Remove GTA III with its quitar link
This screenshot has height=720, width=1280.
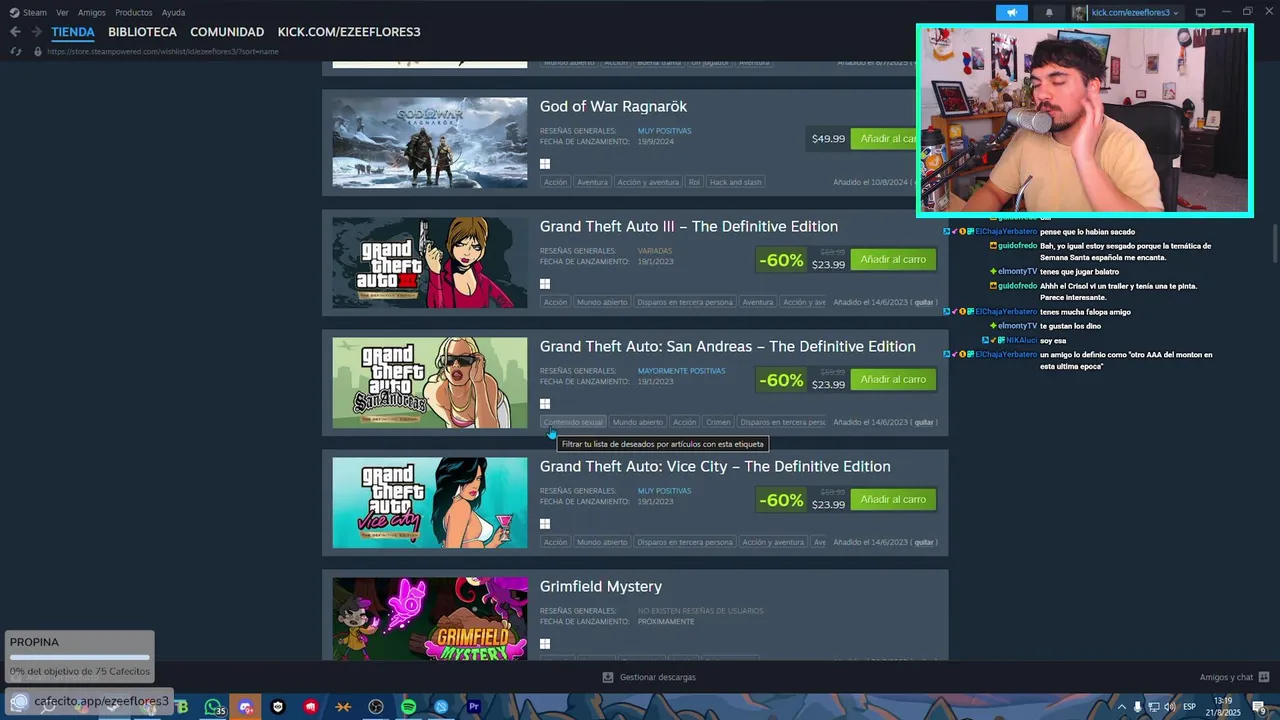click(x=924, y=302)
